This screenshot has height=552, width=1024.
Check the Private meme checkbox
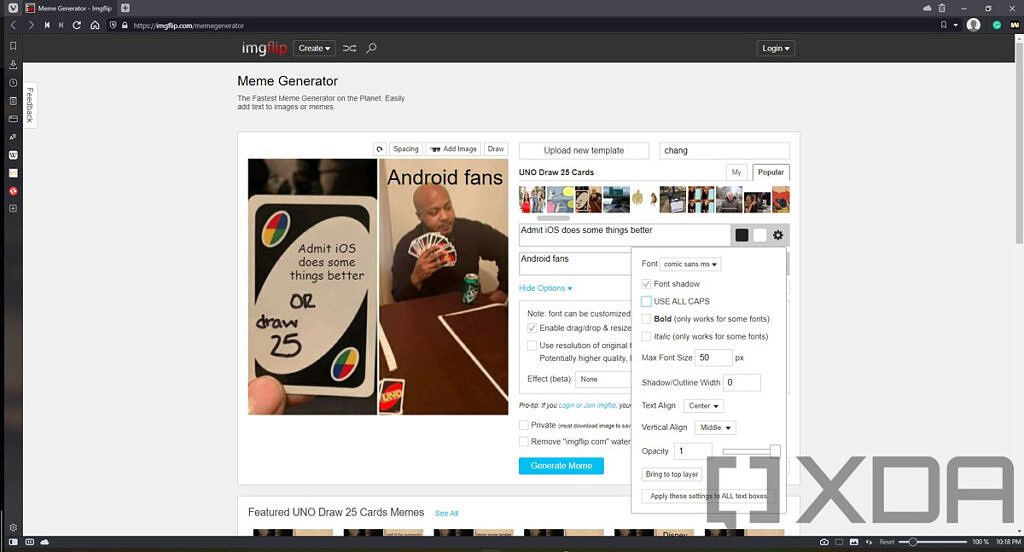(x=524, y=425)
